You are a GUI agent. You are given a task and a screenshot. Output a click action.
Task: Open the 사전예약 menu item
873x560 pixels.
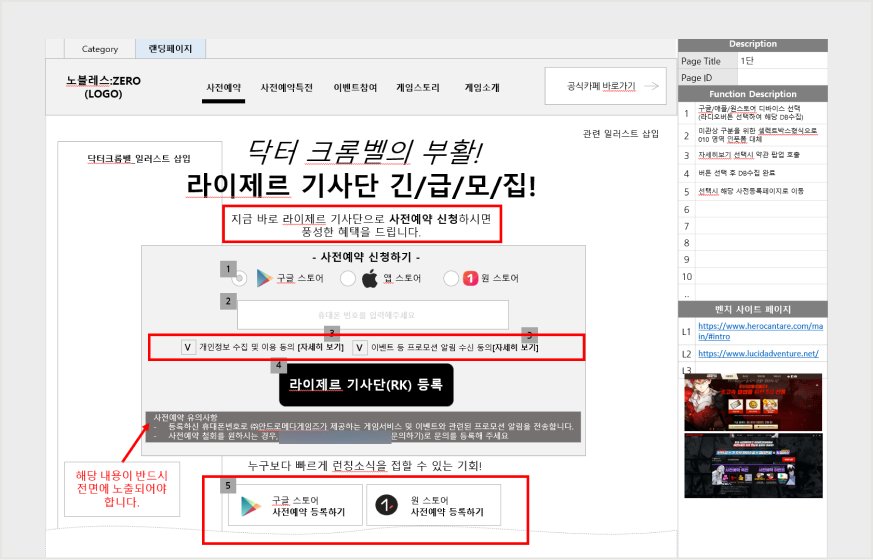223,88
